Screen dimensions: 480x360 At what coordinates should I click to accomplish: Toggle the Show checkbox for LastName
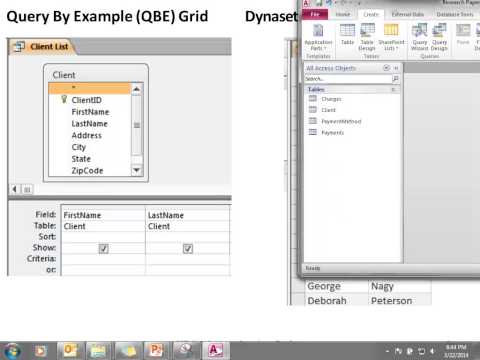pyautogui.click(x=188, y=249)
